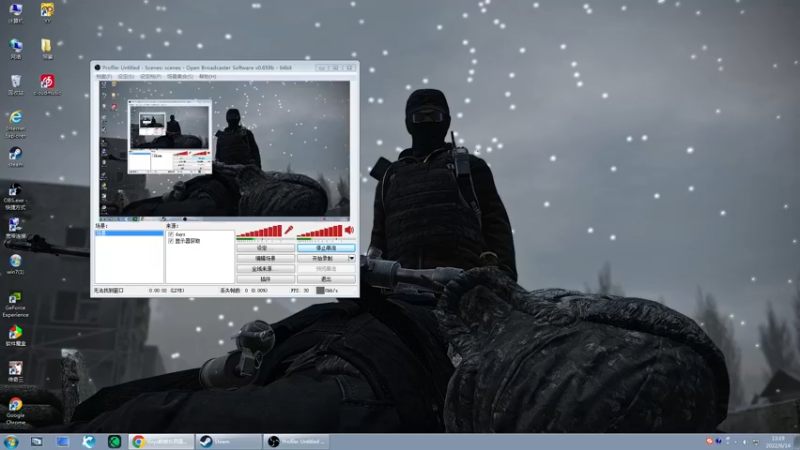Viewport: 800px width, 450px height.
Task: Open the 帮助(H) menu in OBS
Action: click(x=207, y=77)
